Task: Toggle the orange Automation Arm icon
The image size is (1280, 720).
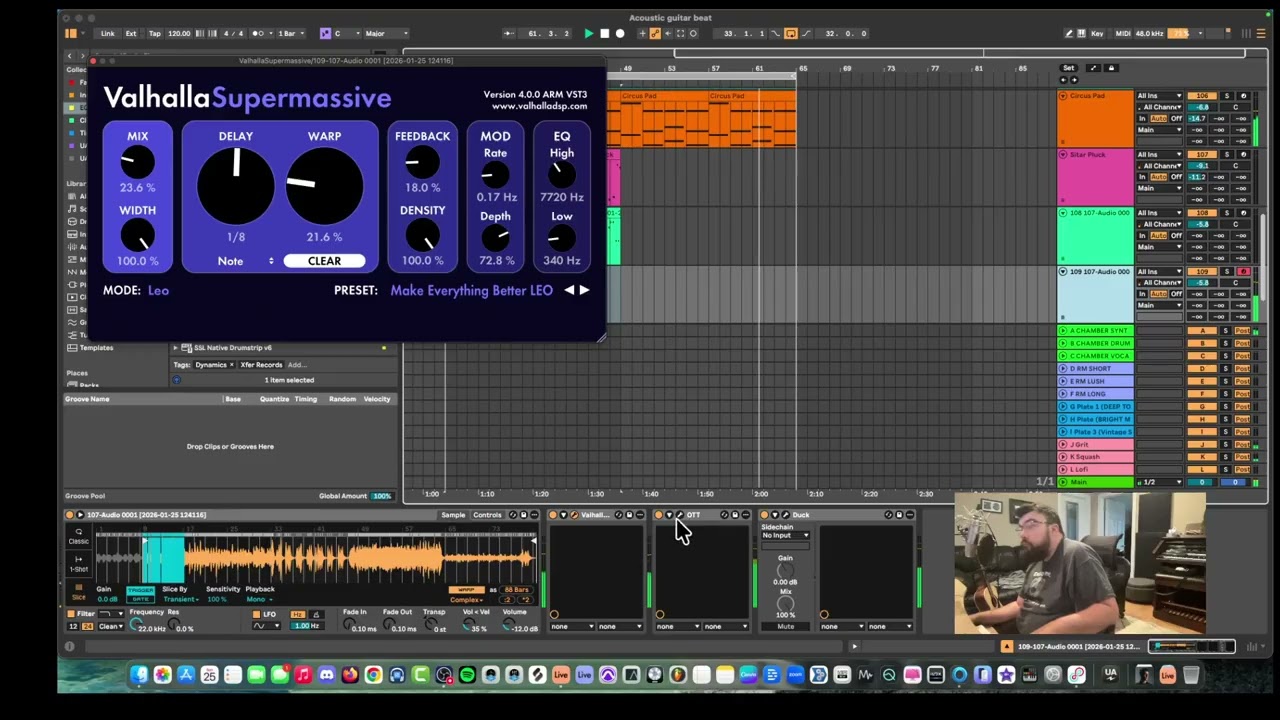Action: (x=656, y=33)
